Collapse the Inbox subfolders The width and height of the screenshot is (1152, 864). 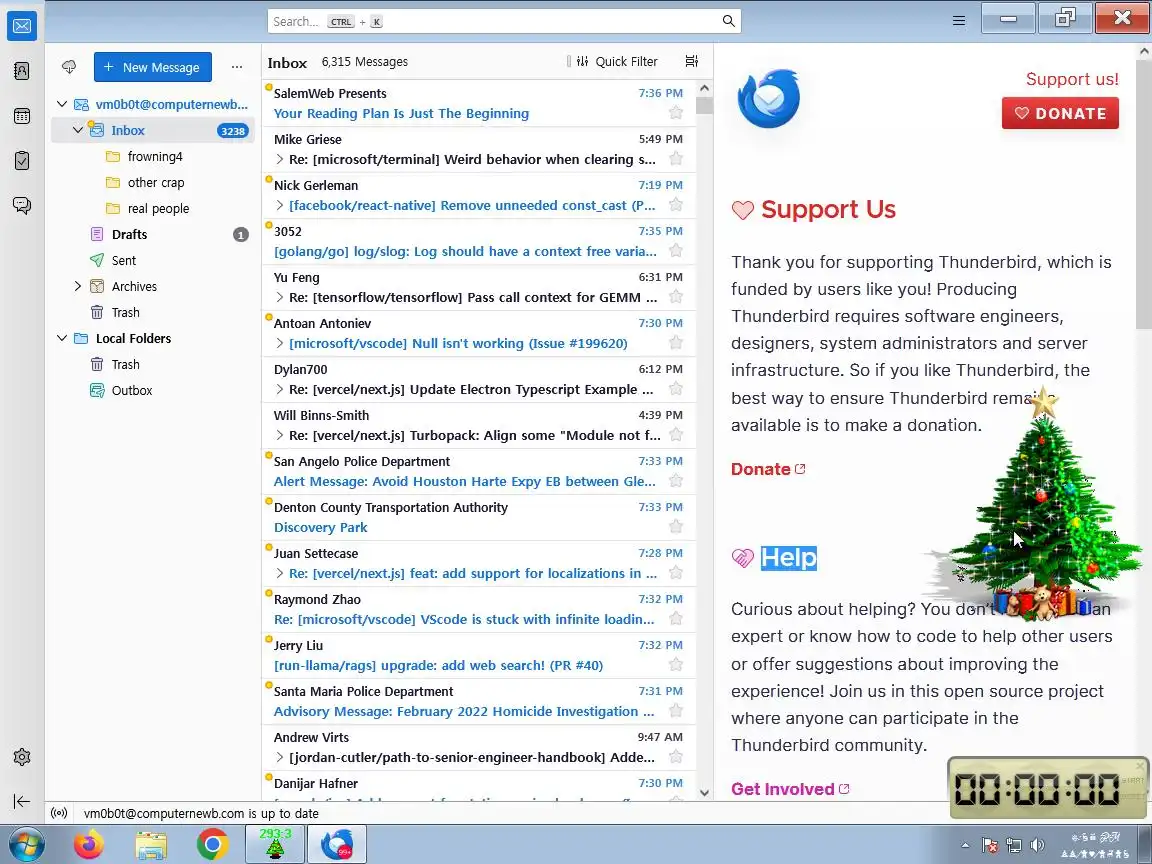78,130
